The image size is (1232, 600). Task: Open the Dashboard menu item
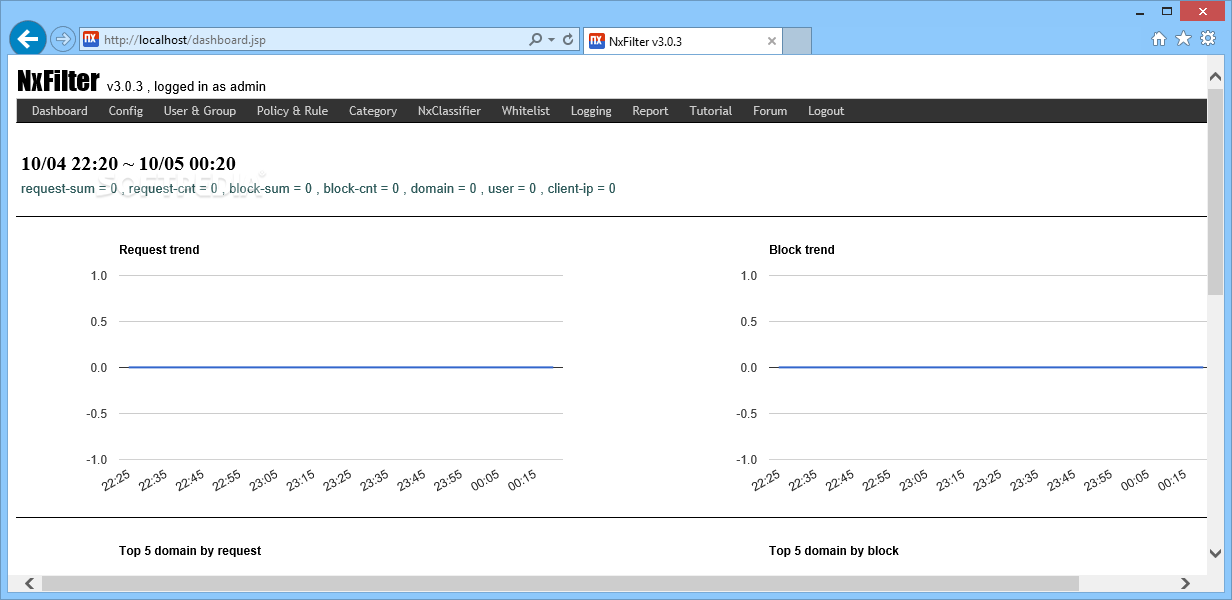(59, 111)
